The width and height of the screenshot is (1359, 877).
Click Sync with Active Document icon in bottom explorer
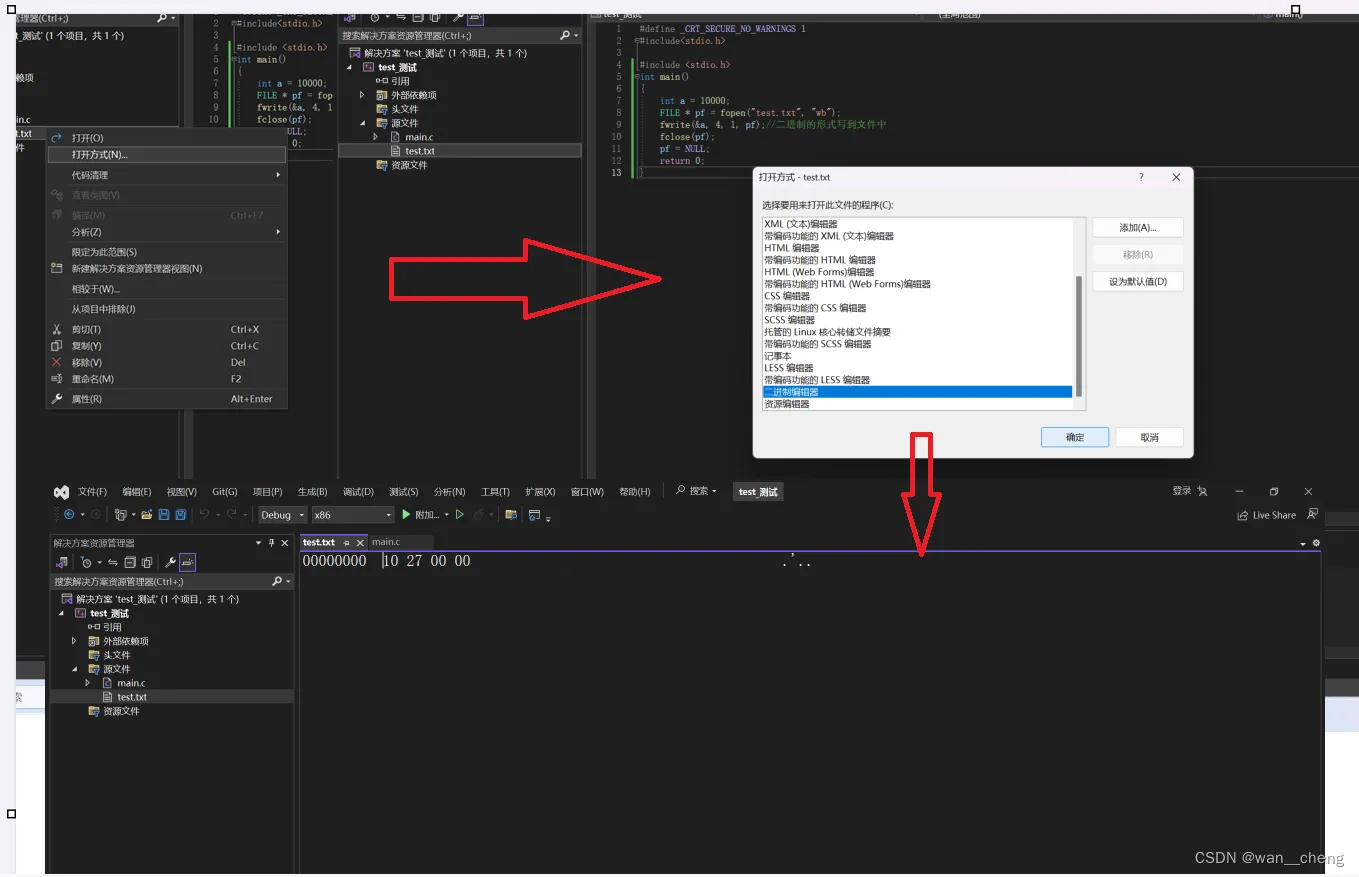(x=113, y=562)
